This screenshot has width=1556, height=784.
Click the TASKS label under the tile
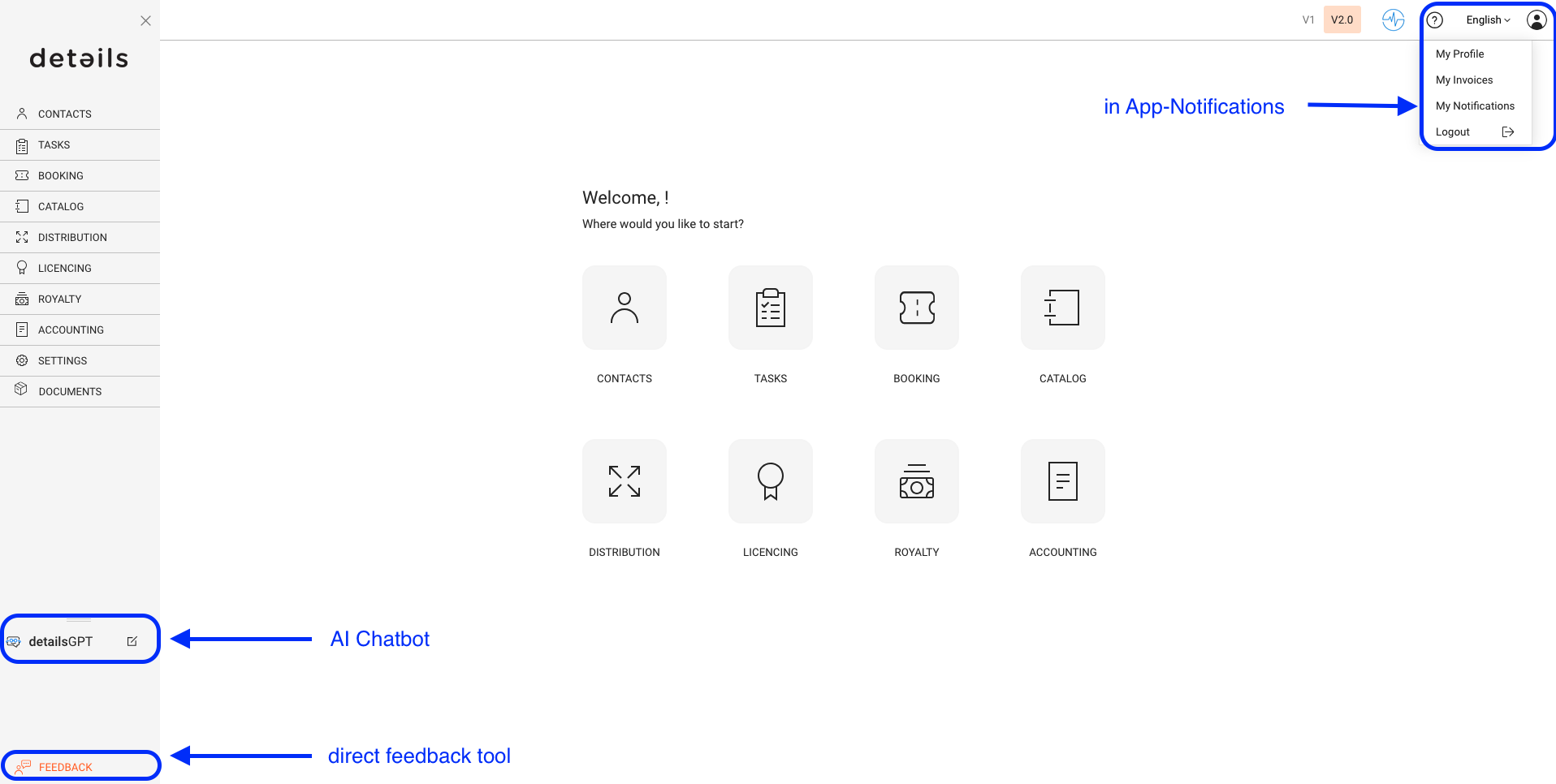(771, 379)
